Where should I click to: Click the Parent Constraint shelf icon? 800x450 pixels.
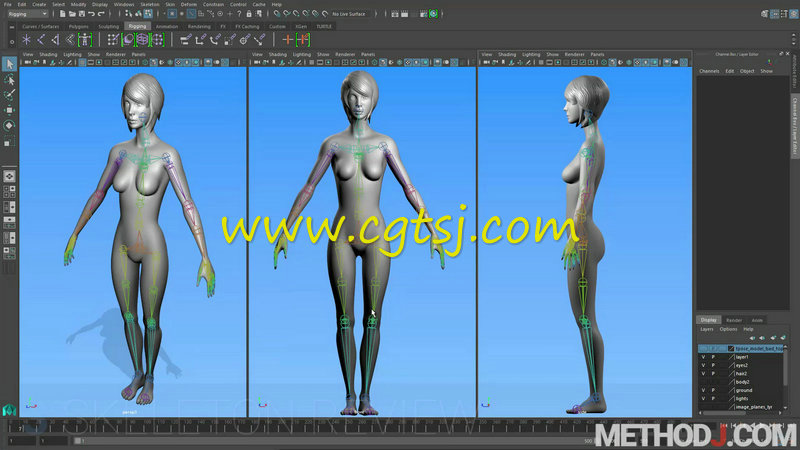click(x=186, y=39)
